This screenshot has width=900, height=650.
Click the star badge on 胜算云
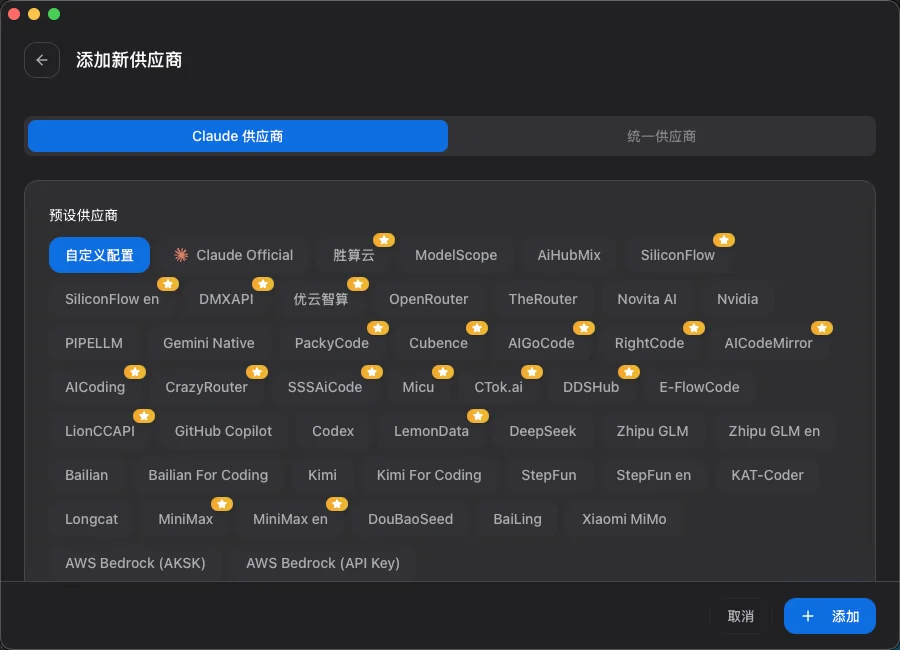385,240
